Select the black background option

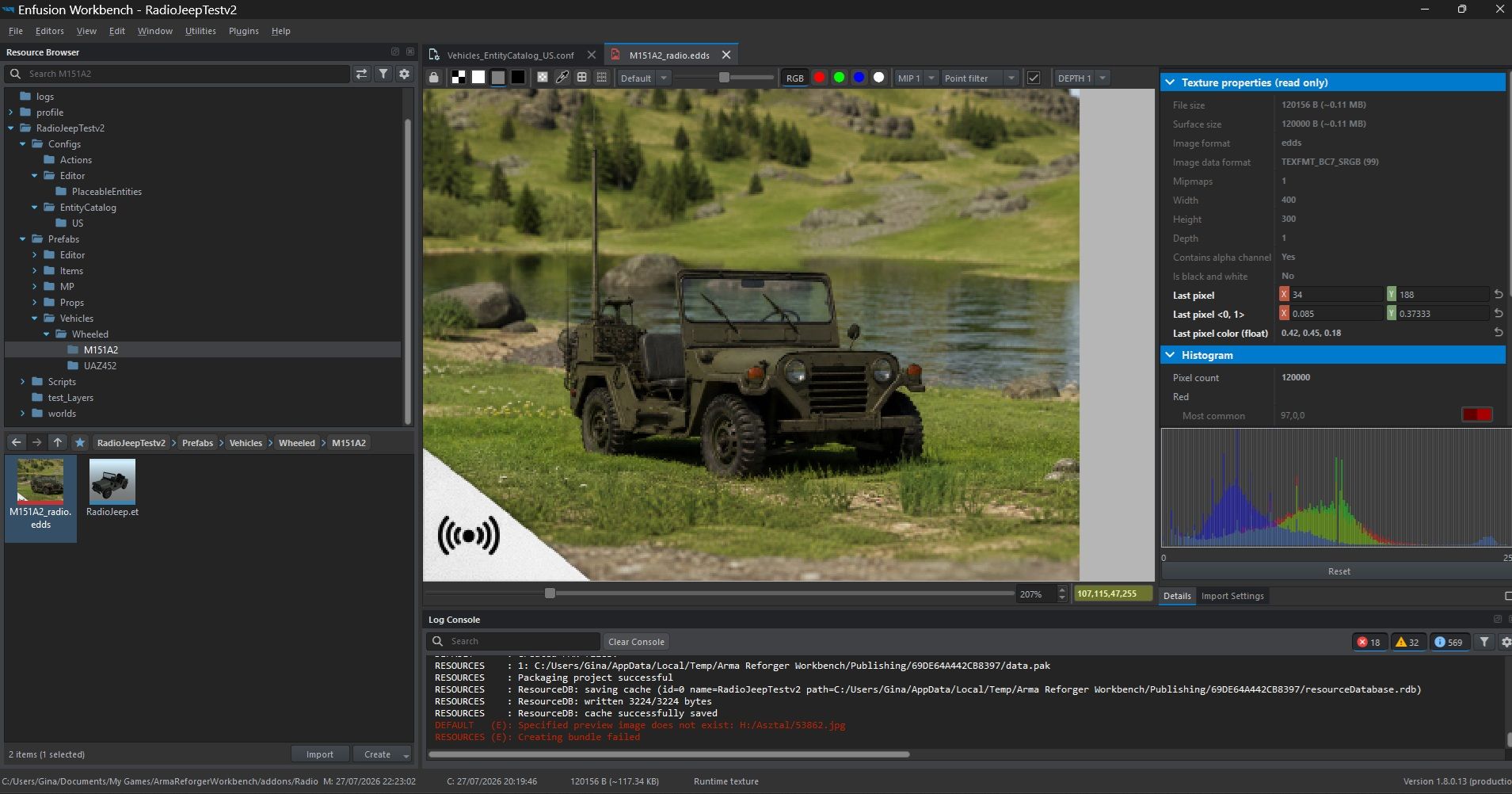[x=518, y=78]
